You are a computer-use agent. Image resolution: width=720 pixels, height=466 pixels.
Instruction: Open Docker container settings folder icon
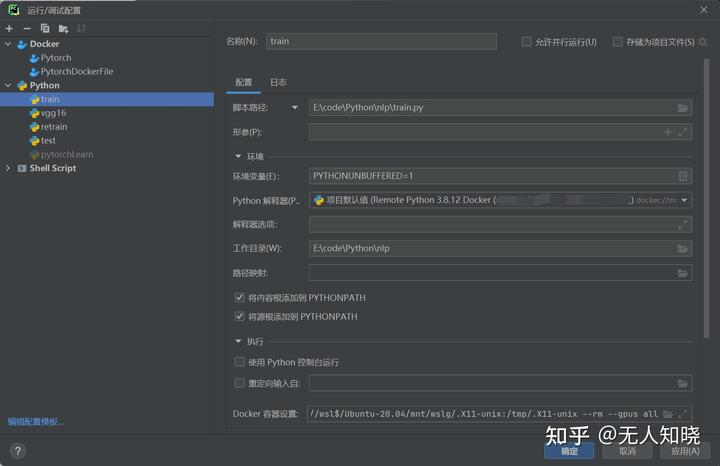tap(668, 414)
